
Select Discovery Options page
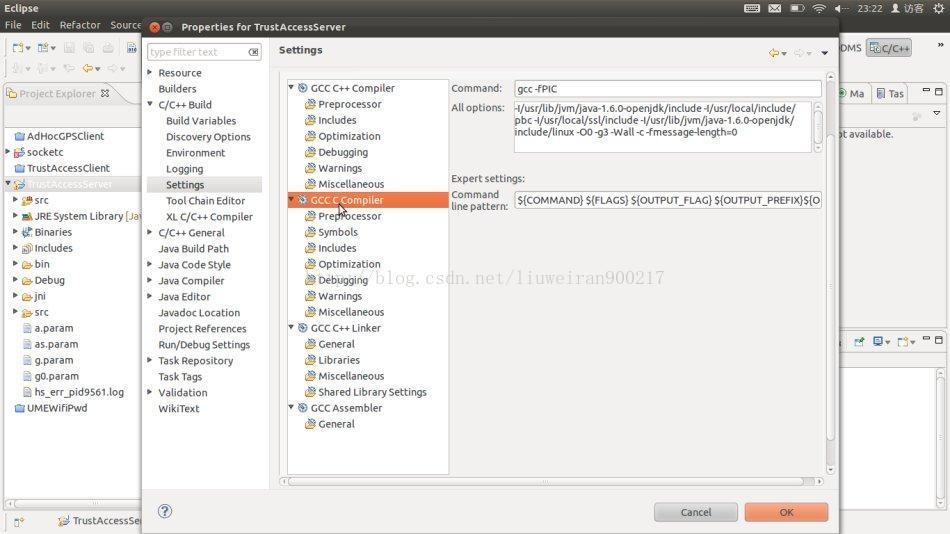[208, 137]
